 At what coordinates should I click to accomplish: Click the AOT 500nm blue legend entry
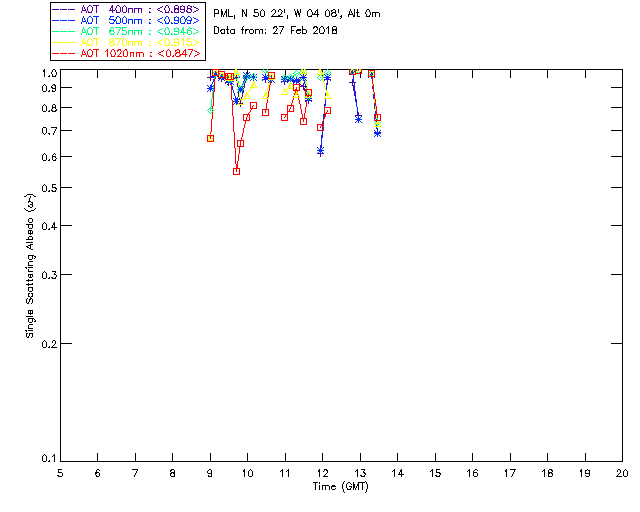(x=126, y=20)
